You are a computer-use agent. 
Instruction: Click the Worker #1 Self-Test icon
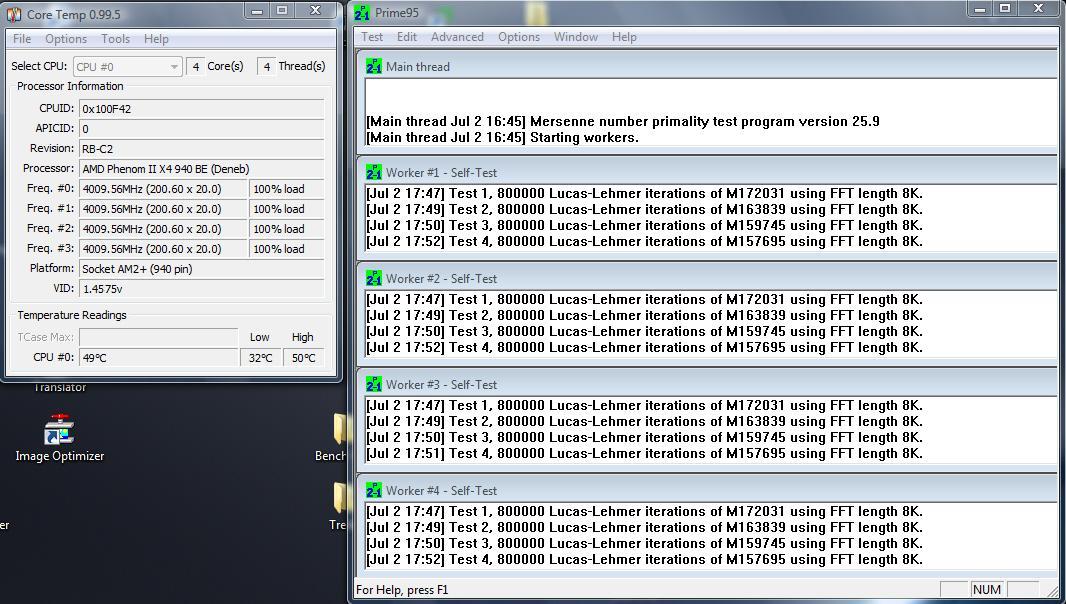point(374,172)
